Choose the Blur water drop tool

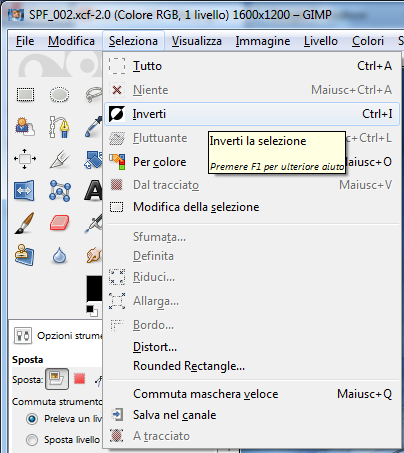(x=59, y=255)
